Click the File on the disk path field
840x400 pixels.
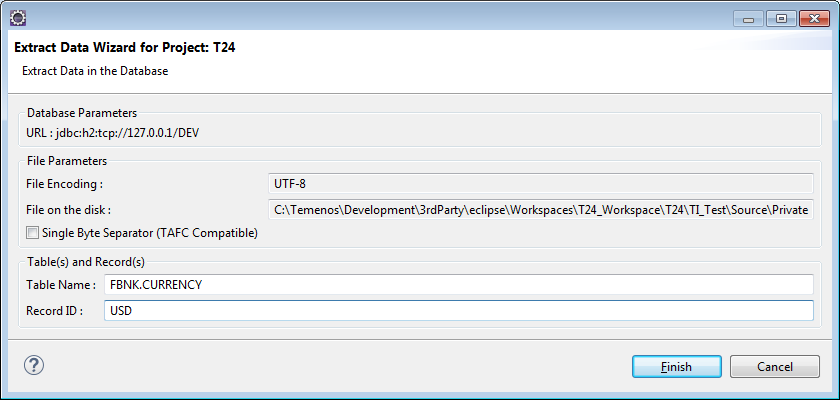538,210
